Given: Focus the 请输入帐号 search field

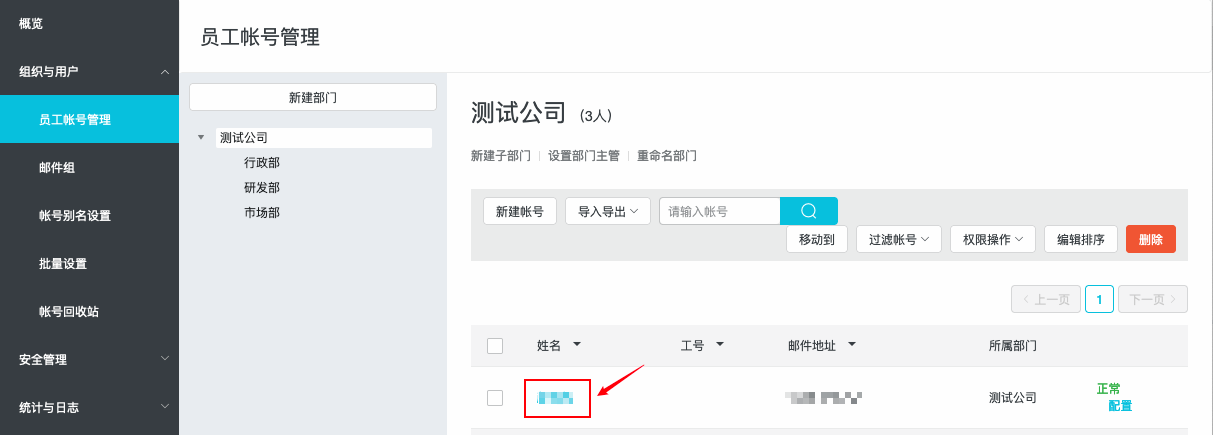Looking at the screenshot, I should pos(720,211).
